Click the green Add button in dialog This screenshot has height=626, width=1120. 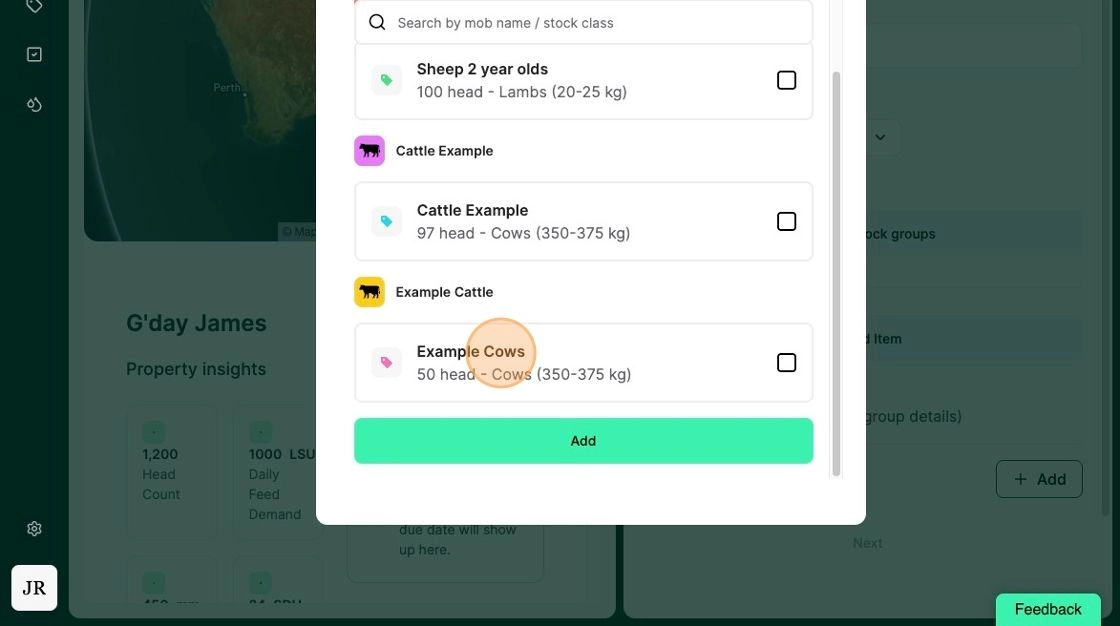pos(584,441)
